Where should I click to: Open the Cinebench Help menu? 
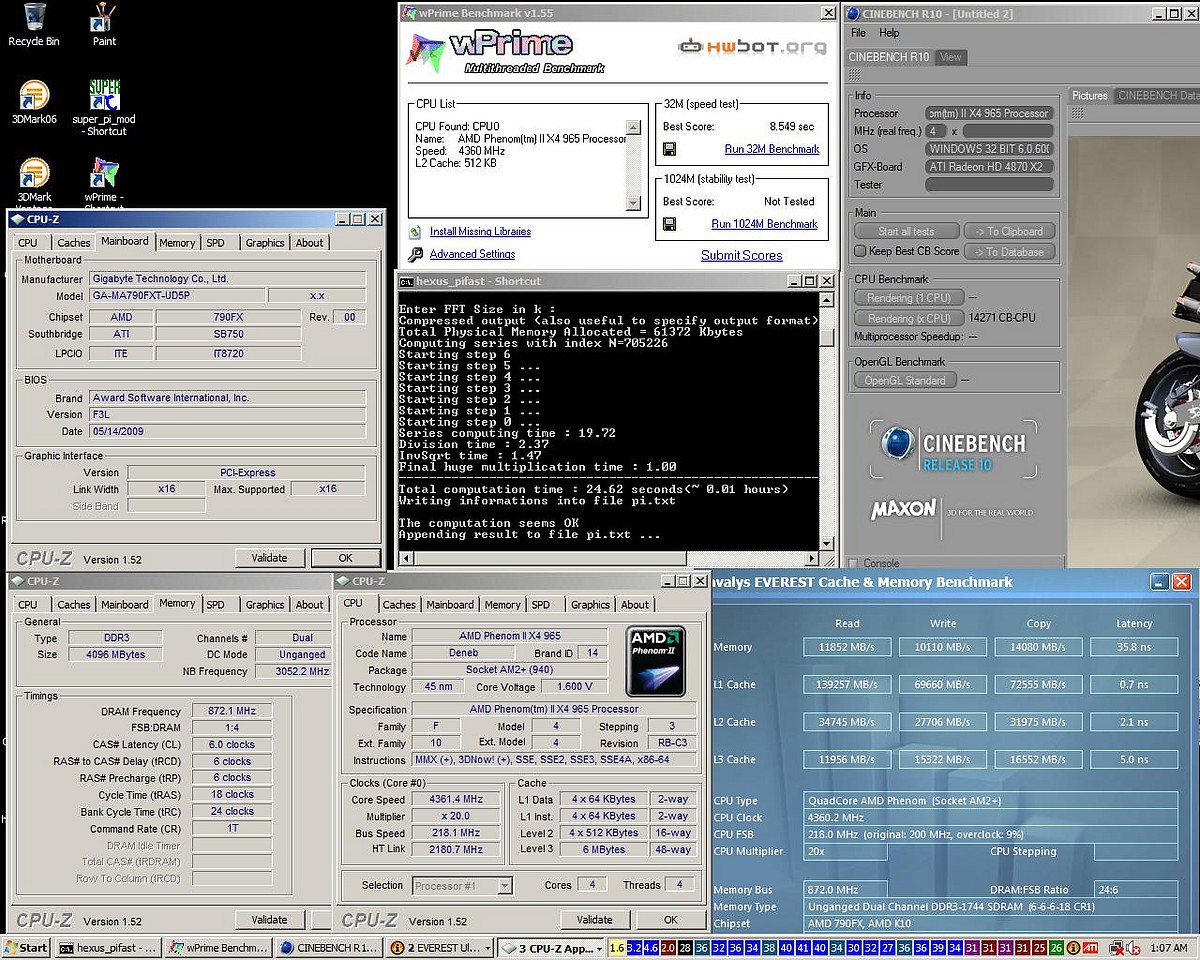pos(889,33)
